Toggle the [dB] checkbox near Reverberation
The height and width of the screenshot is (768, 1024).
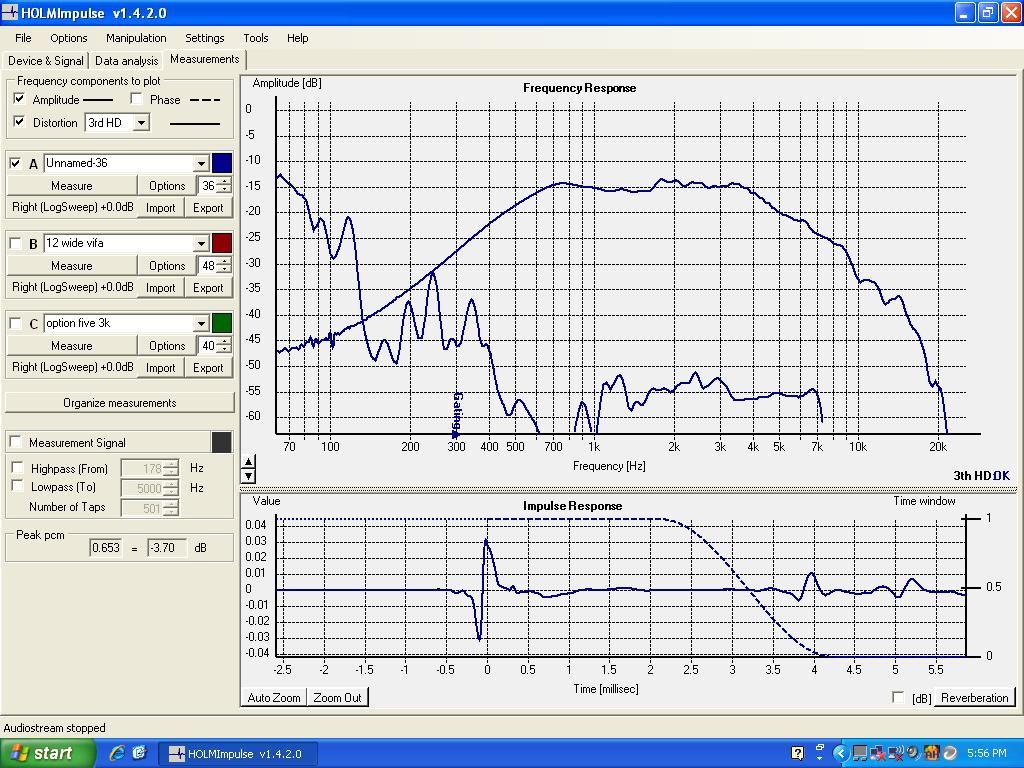tap(898, 697)
